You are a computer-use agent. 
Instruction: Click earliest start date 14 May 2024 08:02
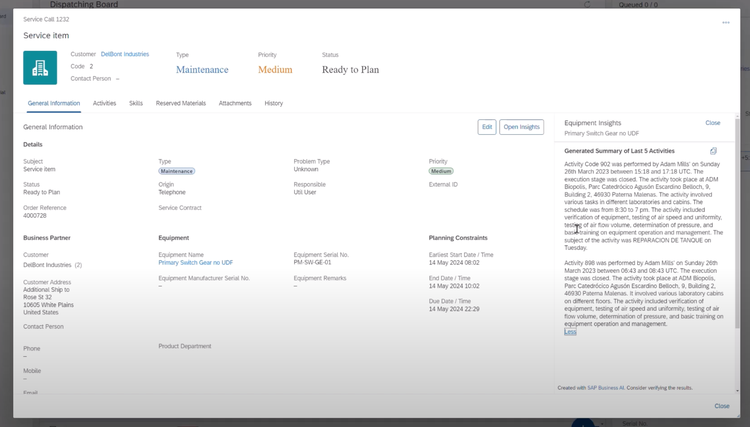(454, 263)
